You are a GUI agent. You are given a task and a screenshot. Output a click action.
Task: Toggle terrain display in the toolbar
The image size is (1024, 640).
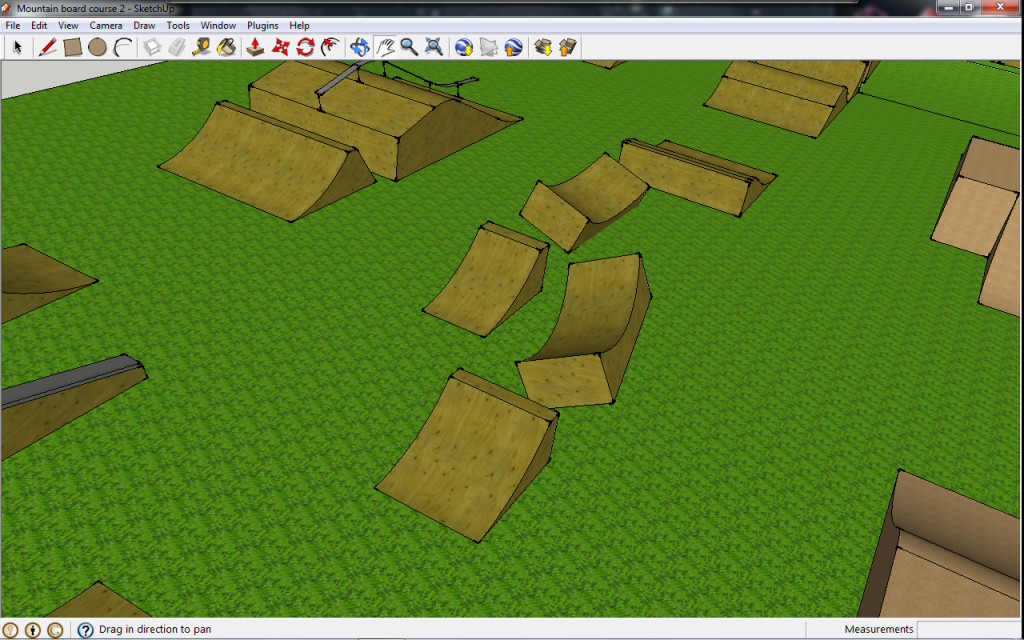[488, 47]
